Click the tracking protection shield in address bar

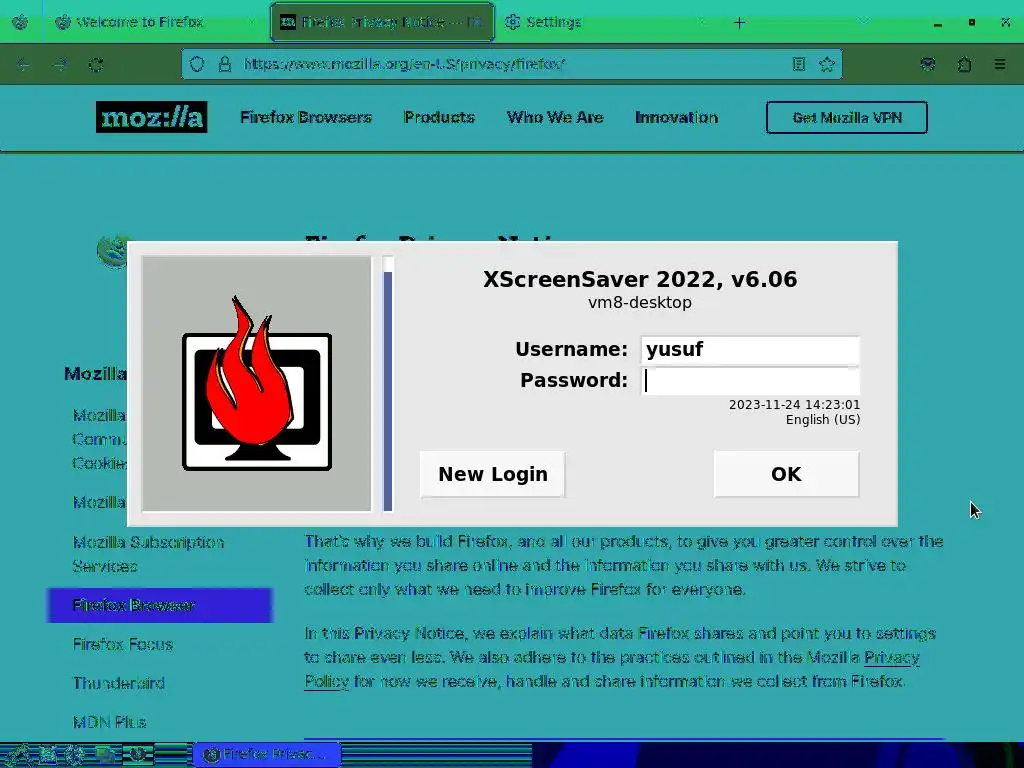[x=197, y=64]
